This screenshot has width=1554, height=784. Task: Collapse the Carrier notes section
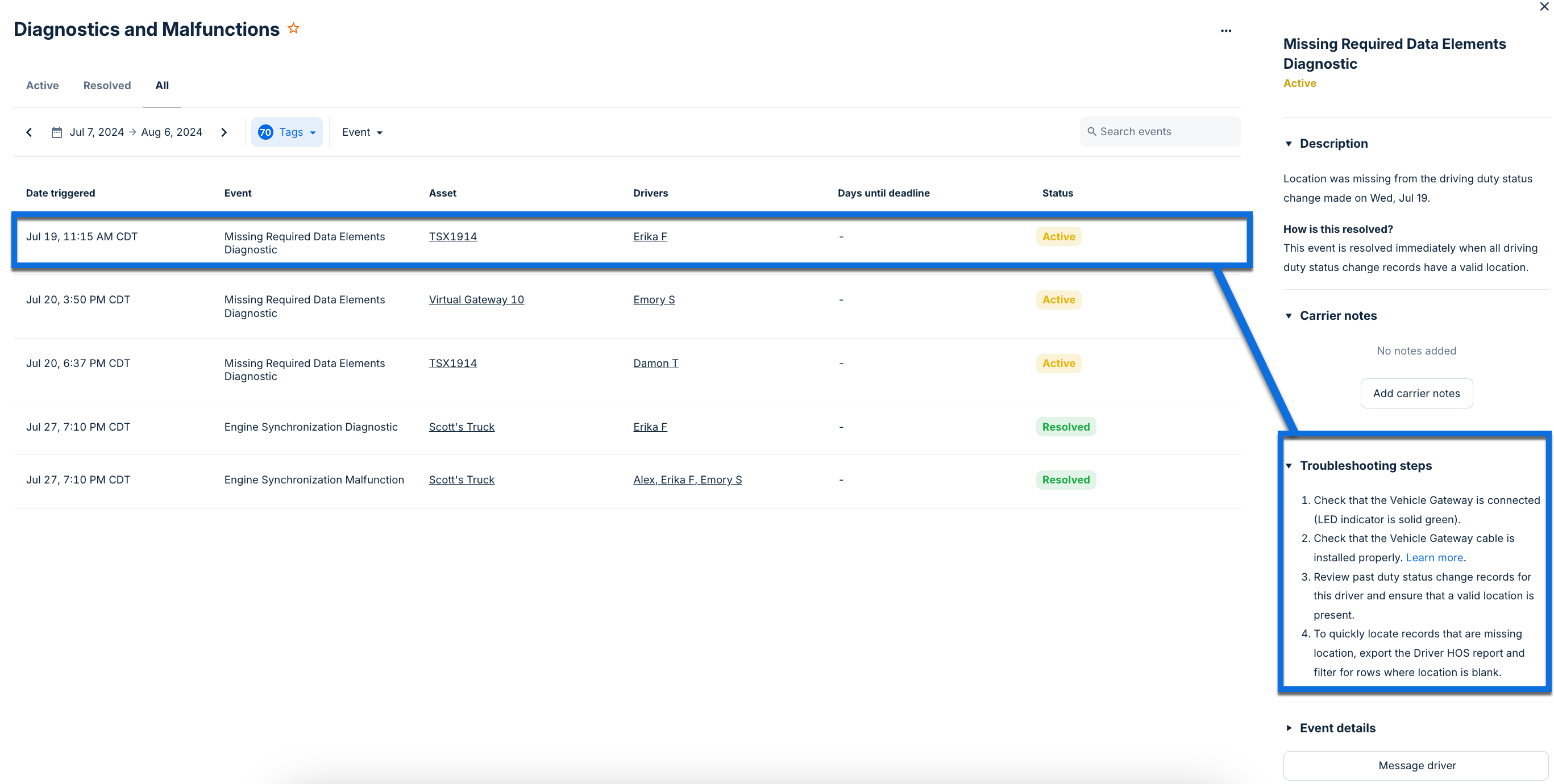point(1289,315)
